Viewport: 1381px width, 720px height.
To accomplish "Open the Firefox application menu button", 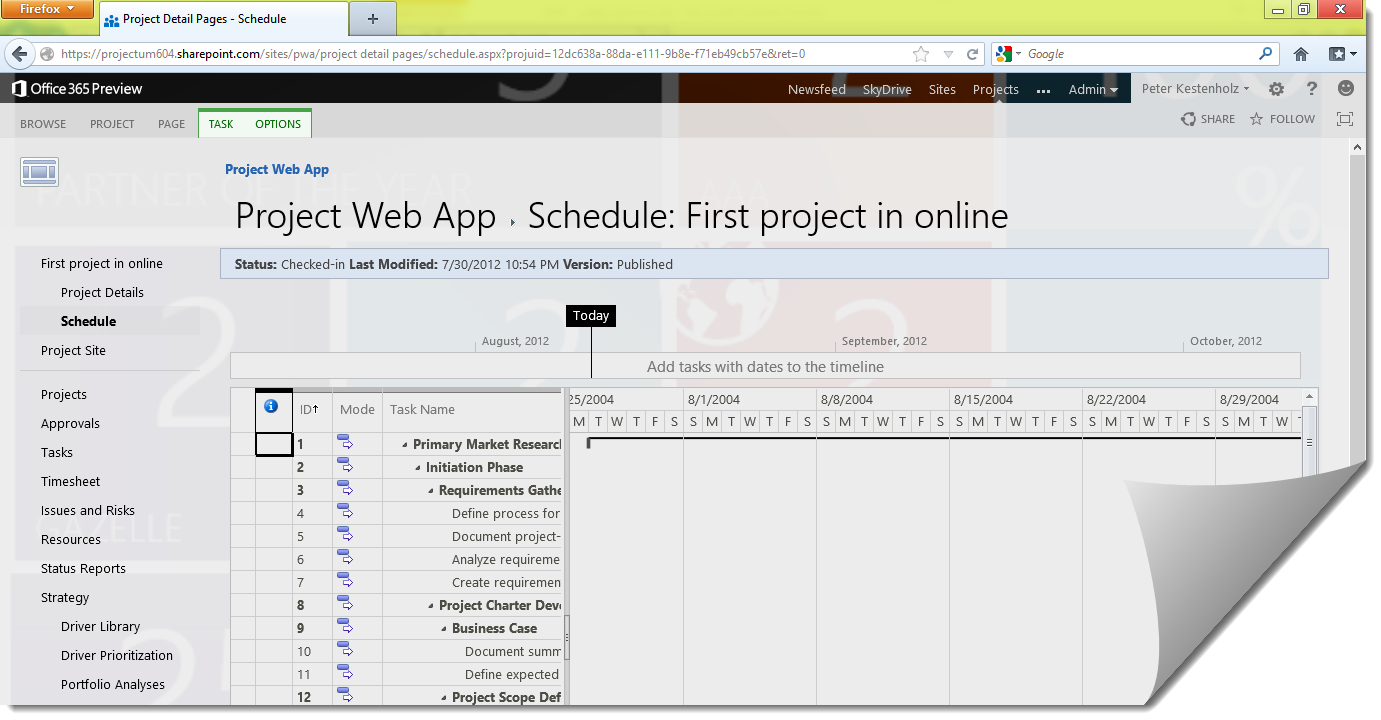I will 49,9.
